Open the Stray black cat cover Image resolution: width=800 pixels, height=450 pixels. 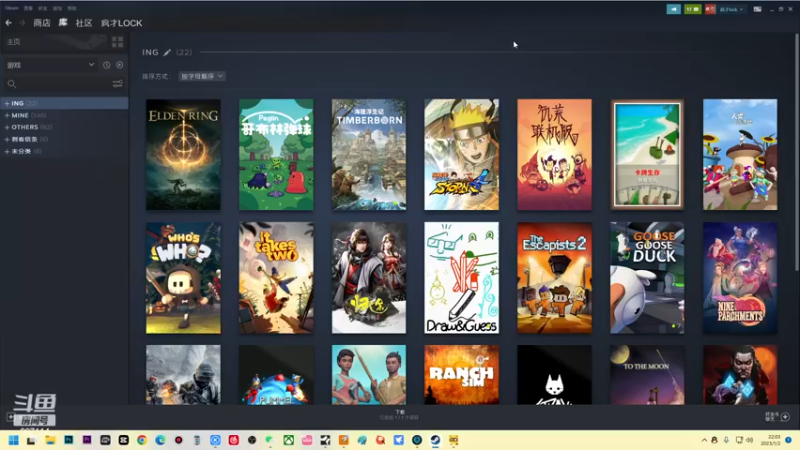click(x=555, y=375)
